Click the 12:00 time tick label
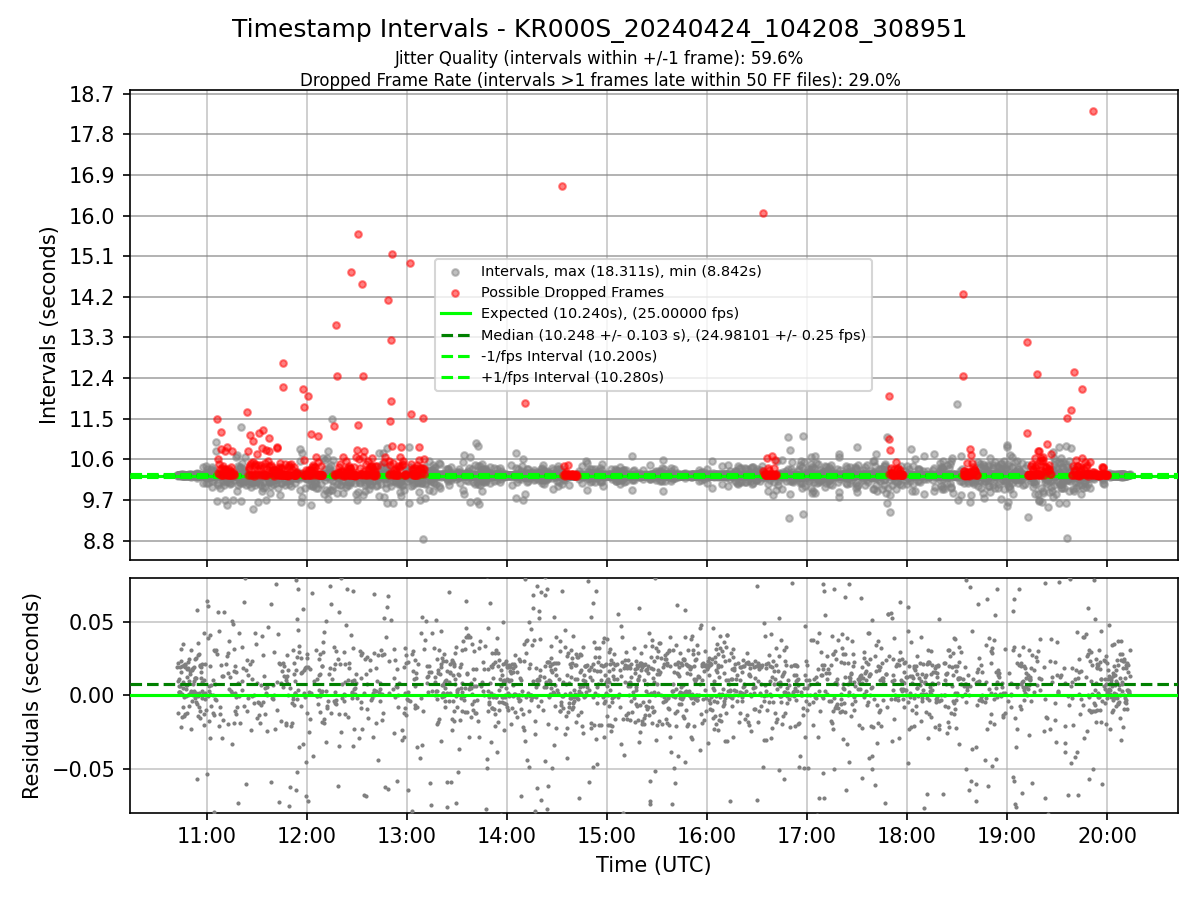Image resolution: width=1200 pixels, height=900 pixels. [307, 837]
